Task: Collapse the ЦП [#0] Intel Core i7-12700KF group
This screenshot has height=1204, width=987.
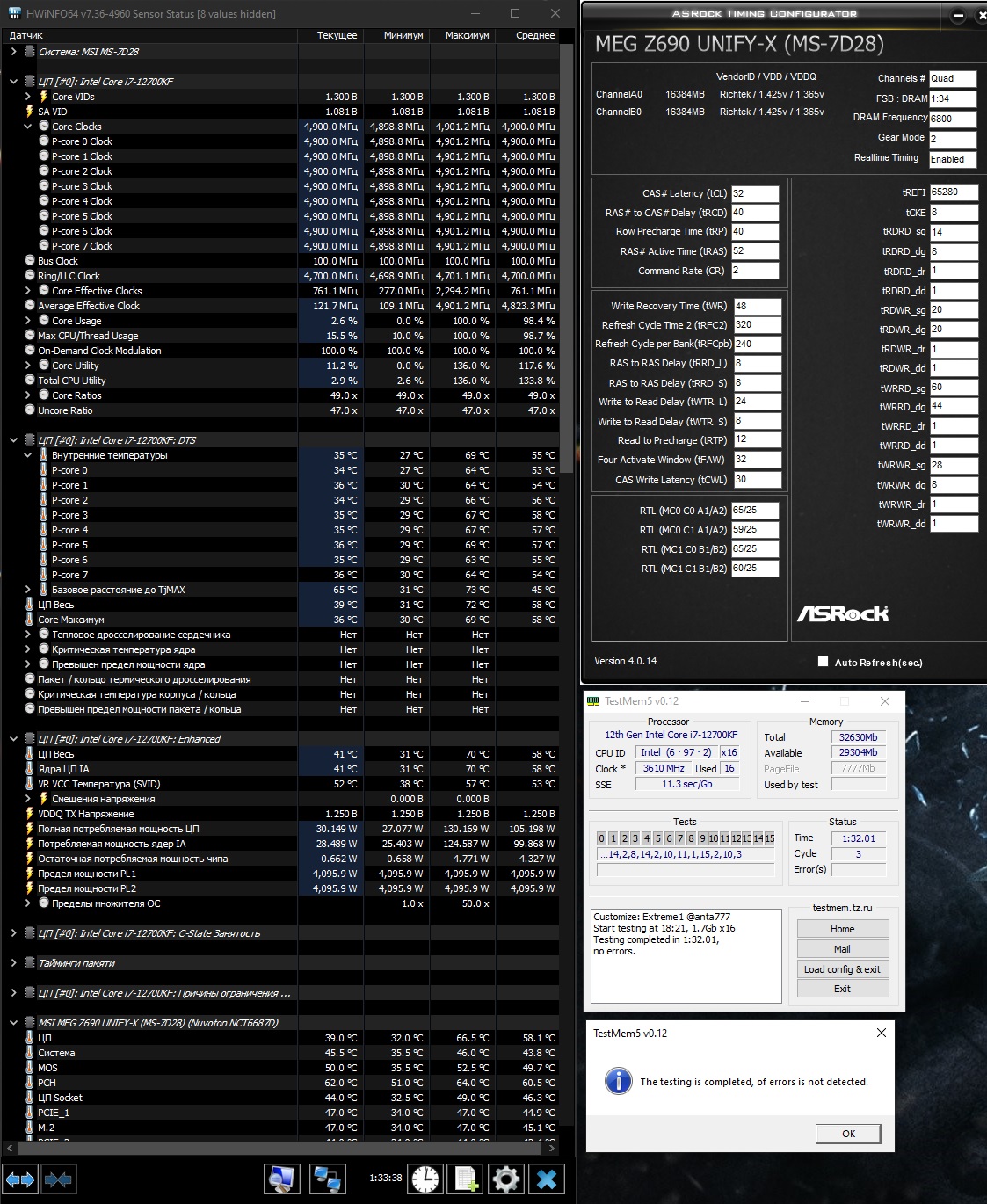Action: point(13,82)
